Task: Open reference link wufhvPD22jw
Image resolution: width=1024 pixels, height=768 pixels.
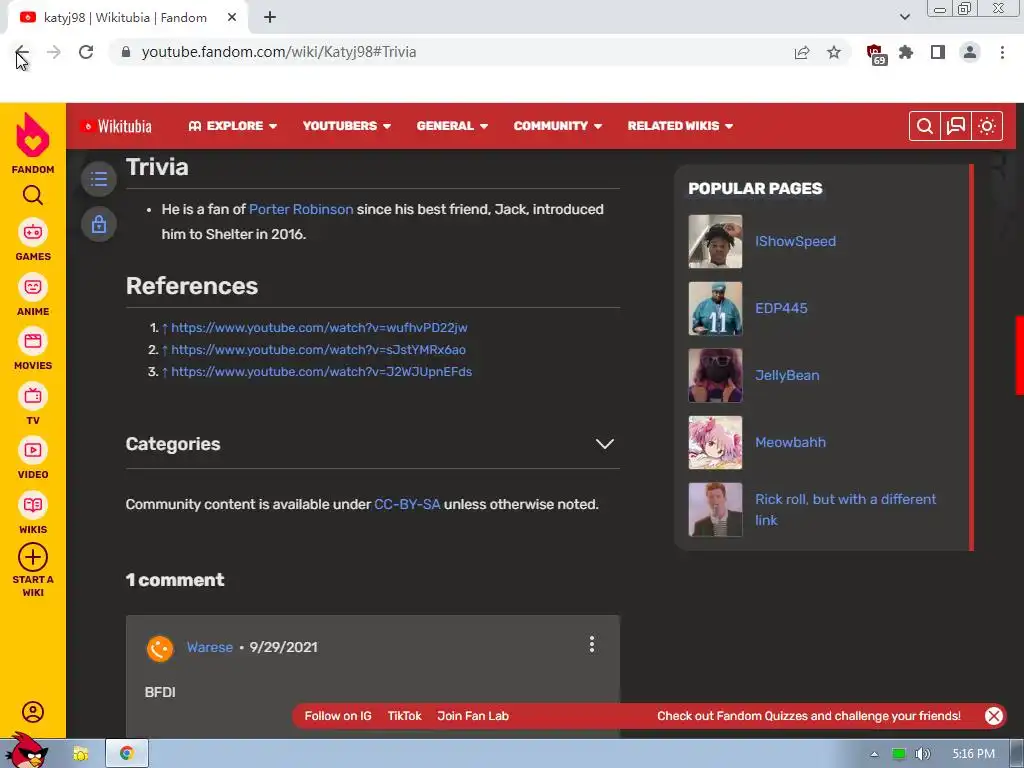Action: (x=319, y=328)
